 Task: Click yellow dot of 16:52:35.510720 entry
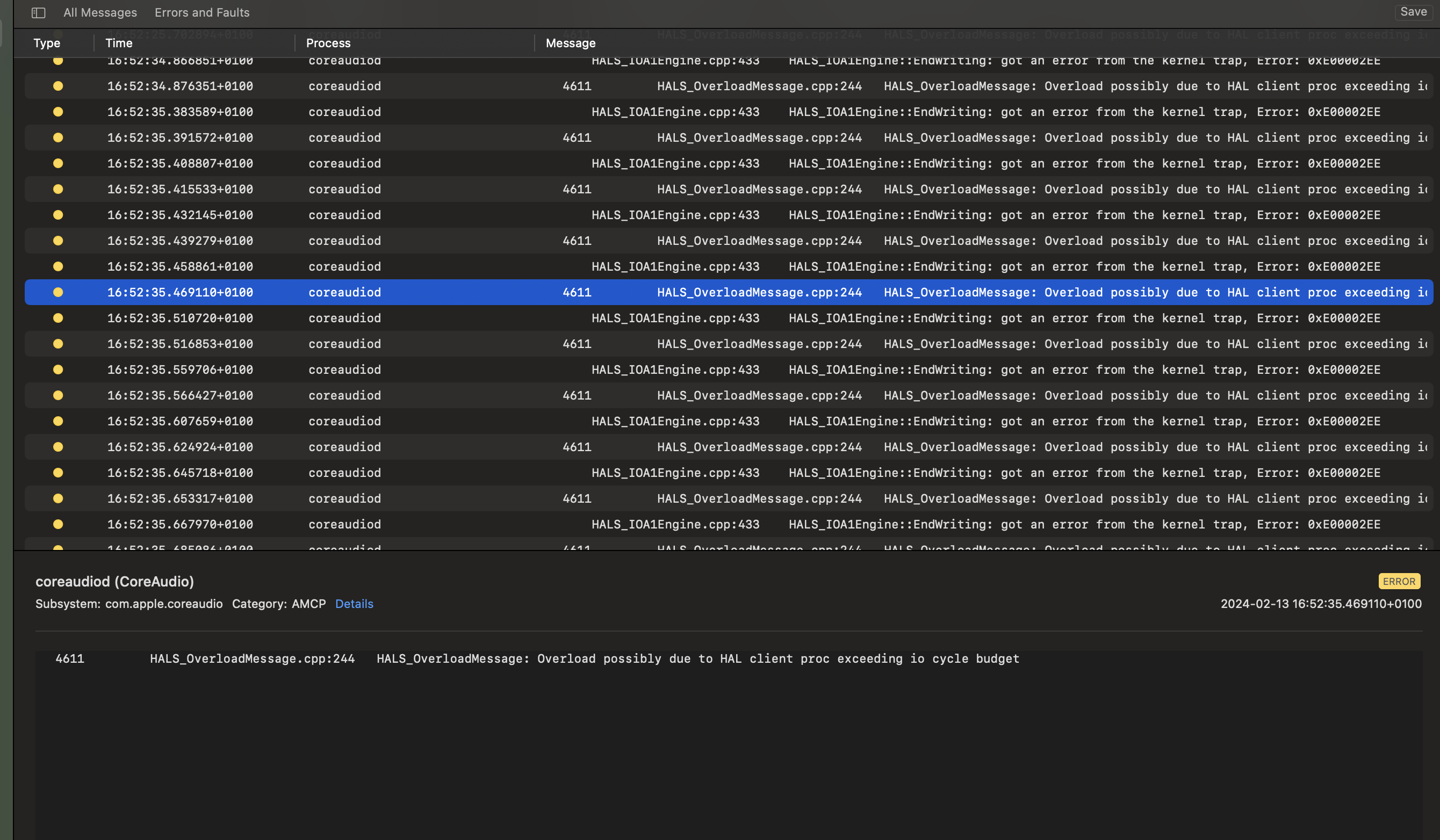tap(57, 318)
